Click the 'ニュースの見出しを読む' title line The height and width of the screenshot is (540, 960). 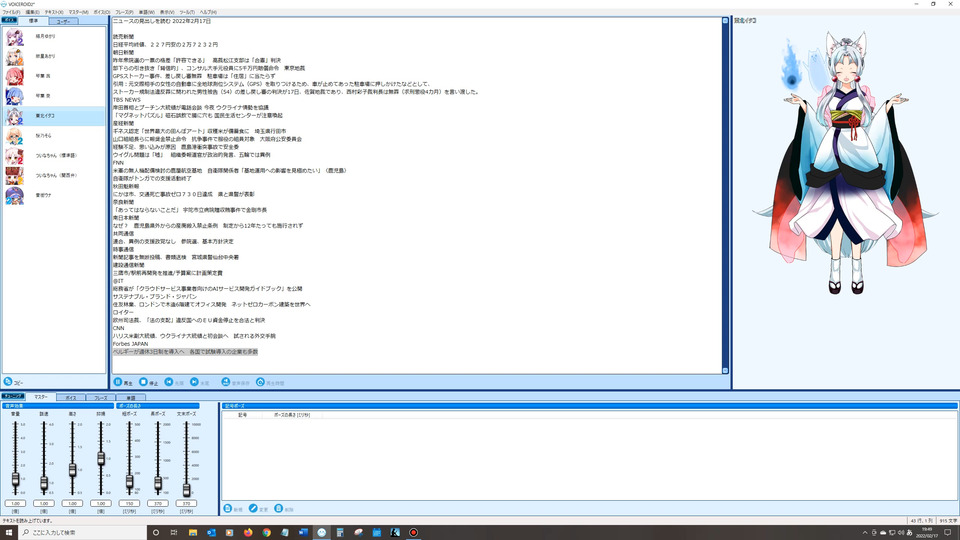coord(162,21)
